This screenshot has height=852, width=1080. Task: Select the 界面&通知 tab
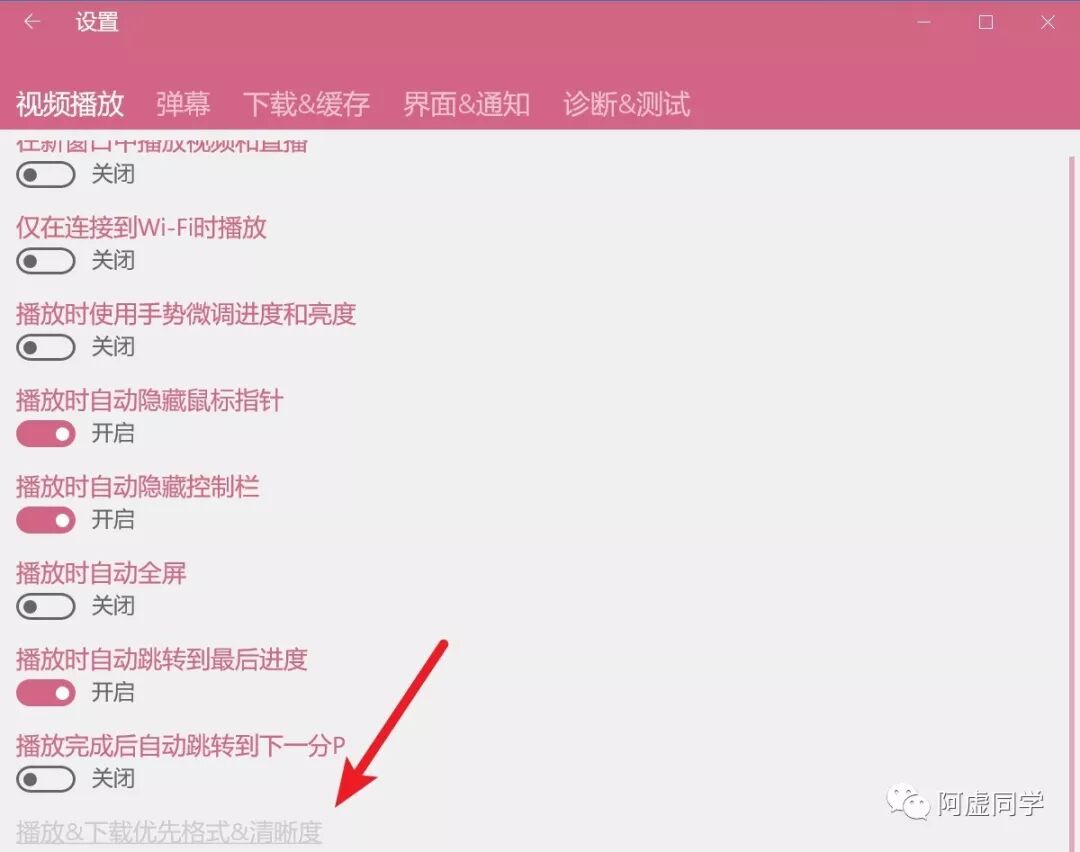coord(466,104)
